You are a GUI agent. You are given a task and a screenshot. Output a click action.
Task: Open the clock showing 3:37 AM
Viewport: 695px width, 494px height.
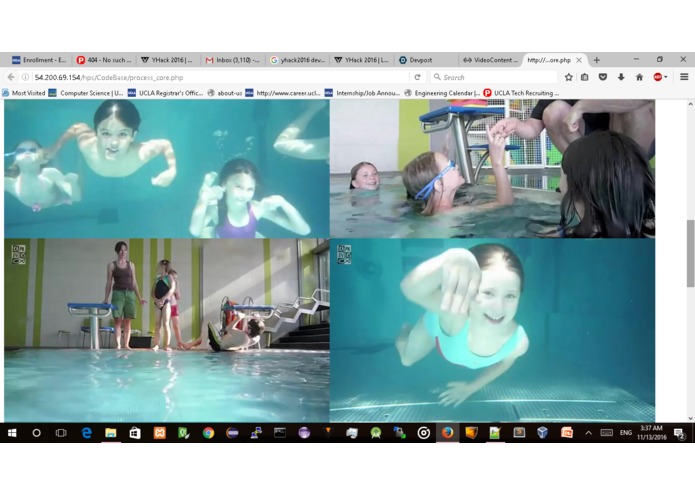652,432
